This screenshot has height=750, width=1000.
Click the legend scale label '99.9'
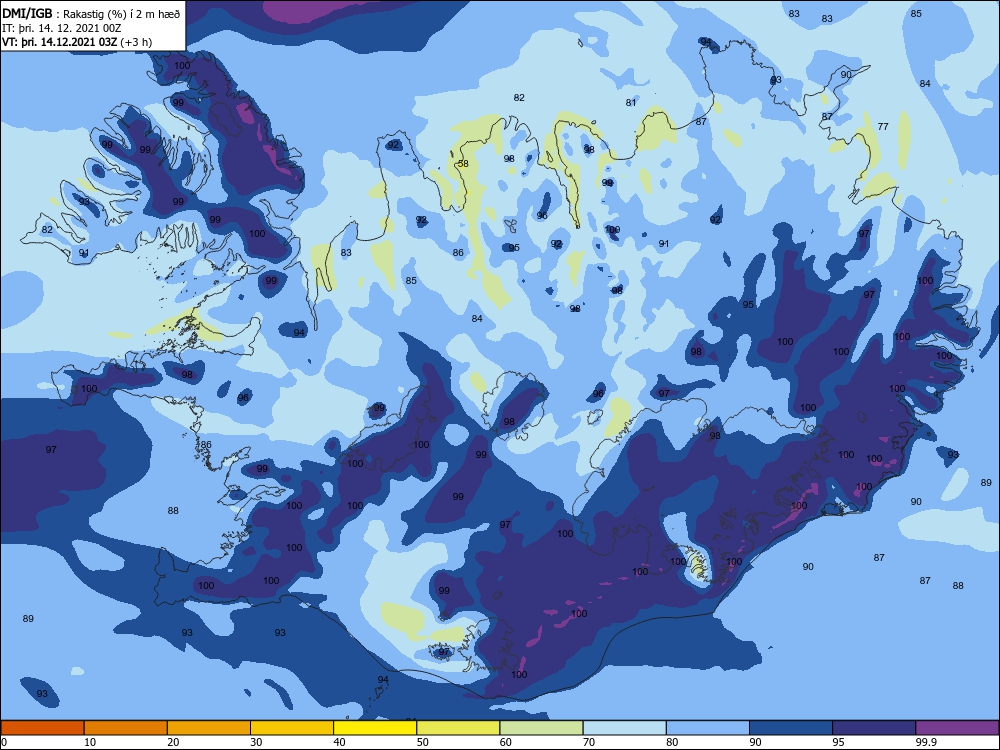(926, 742)
